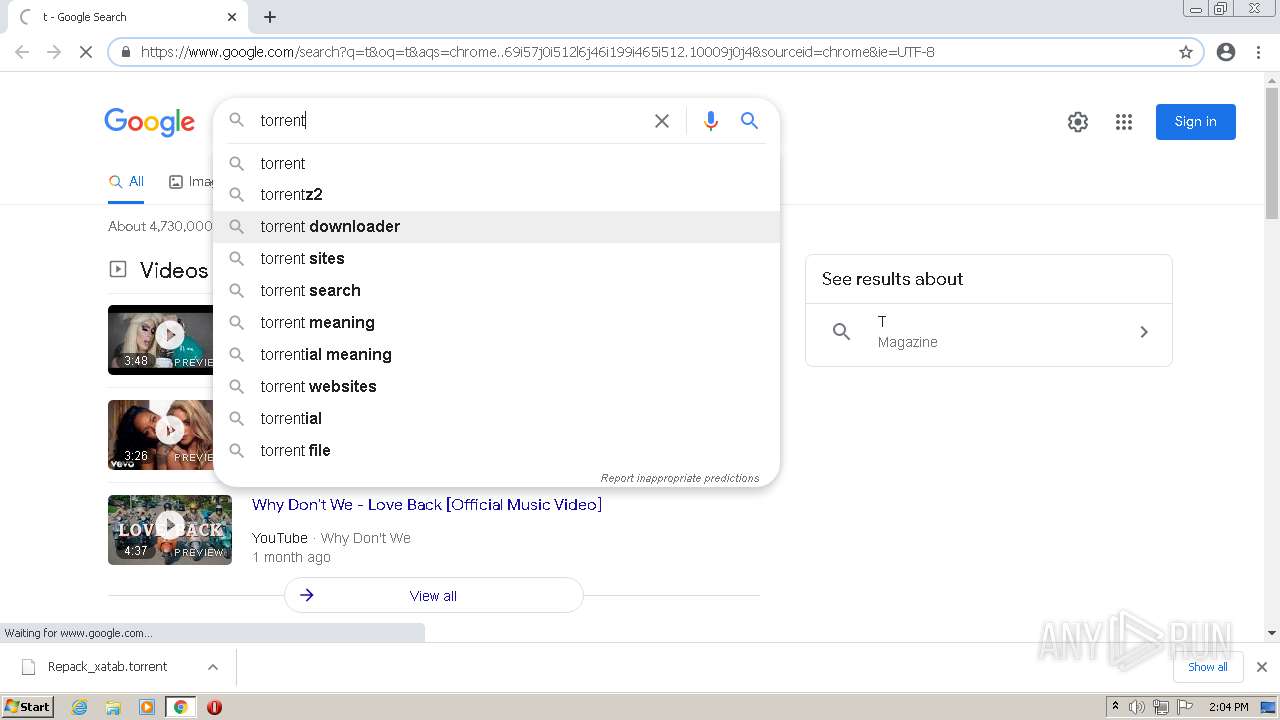This screenshot has height=720, width=1280.
Task: Go back to the previous page
Action: coord(22,52)
